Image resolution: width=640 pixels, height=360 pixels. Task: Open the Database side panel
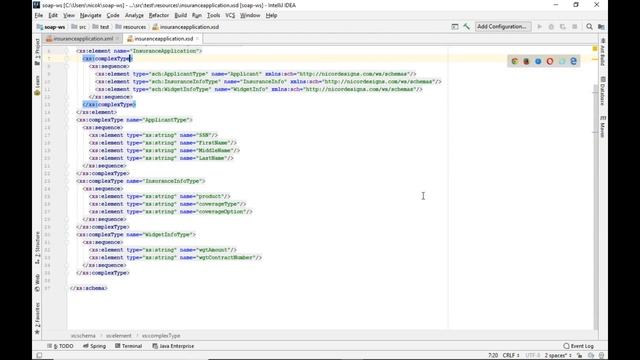click(603, 91)
